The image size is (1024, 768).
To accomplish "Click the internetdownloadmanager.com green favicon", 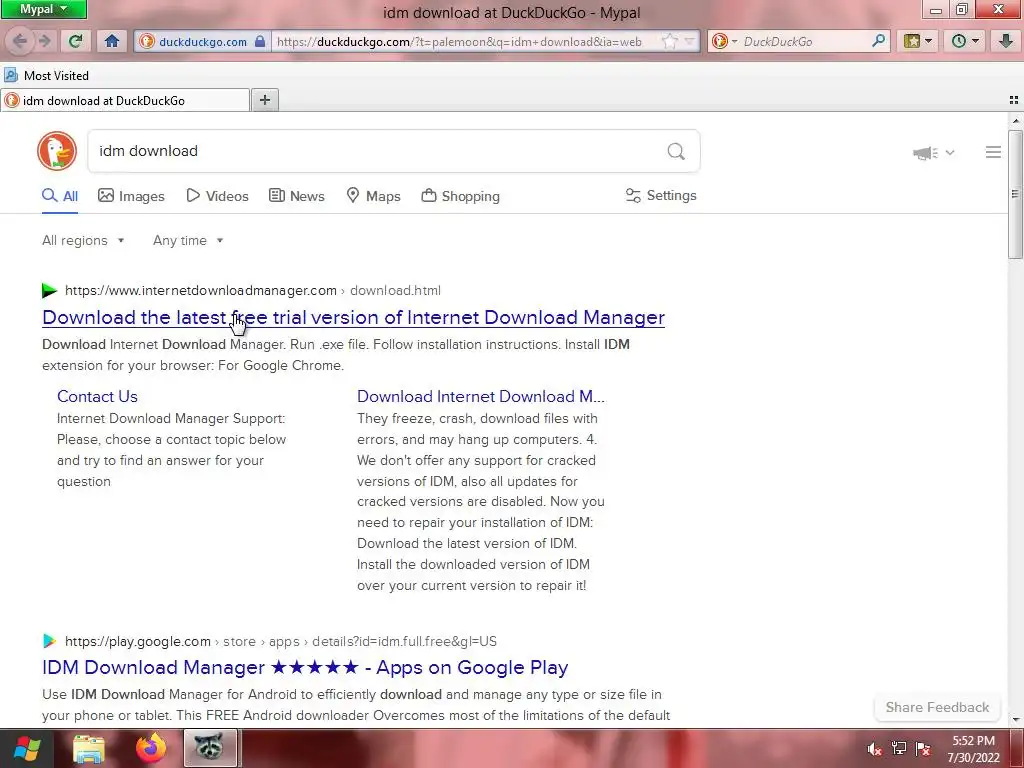I will tap(50, 290).
